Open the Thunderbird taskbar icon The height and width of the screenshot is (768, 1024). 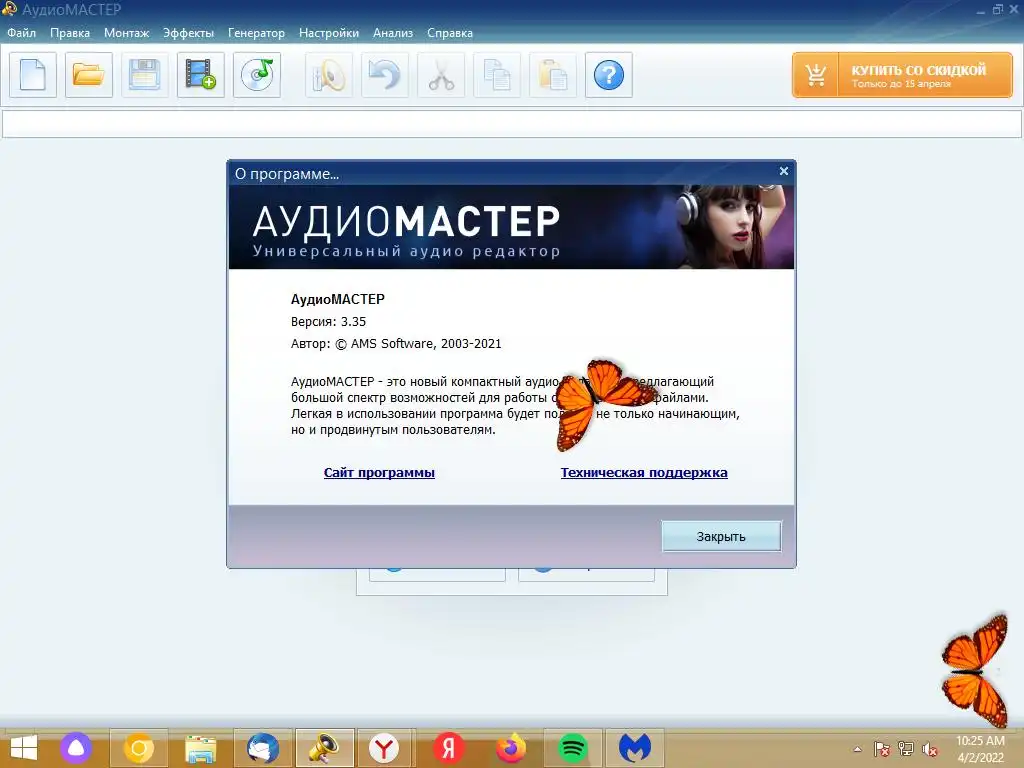263,748
